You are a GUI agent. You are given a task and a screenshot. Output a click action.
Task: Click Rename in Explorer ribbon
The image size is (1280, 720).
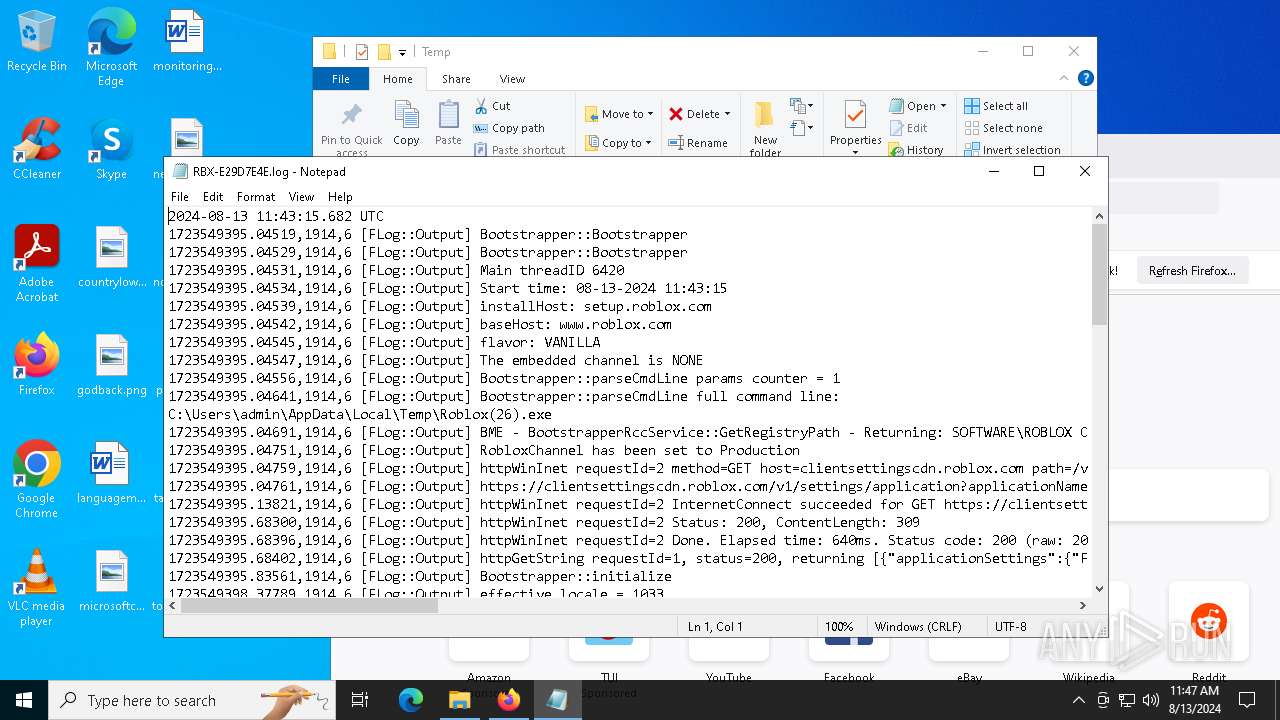(x=698, y=143)
